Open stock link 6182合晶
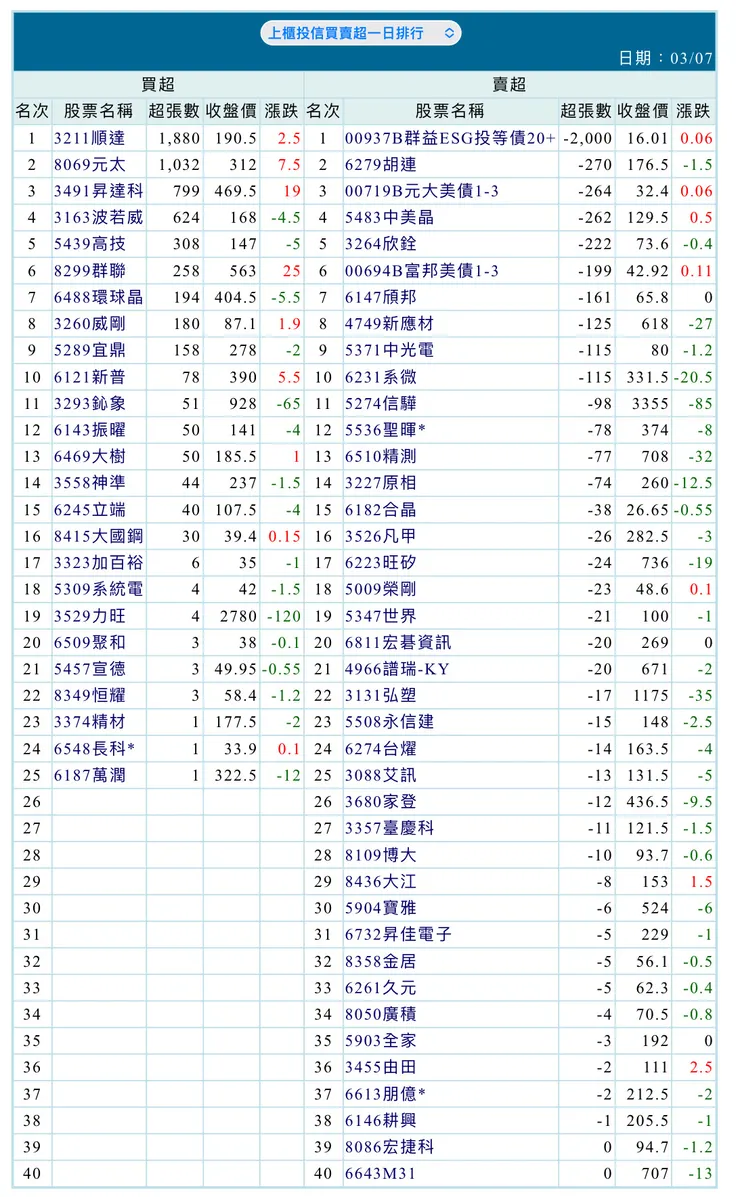Screen dimensions: 740x1197 (x=380, y=509)
